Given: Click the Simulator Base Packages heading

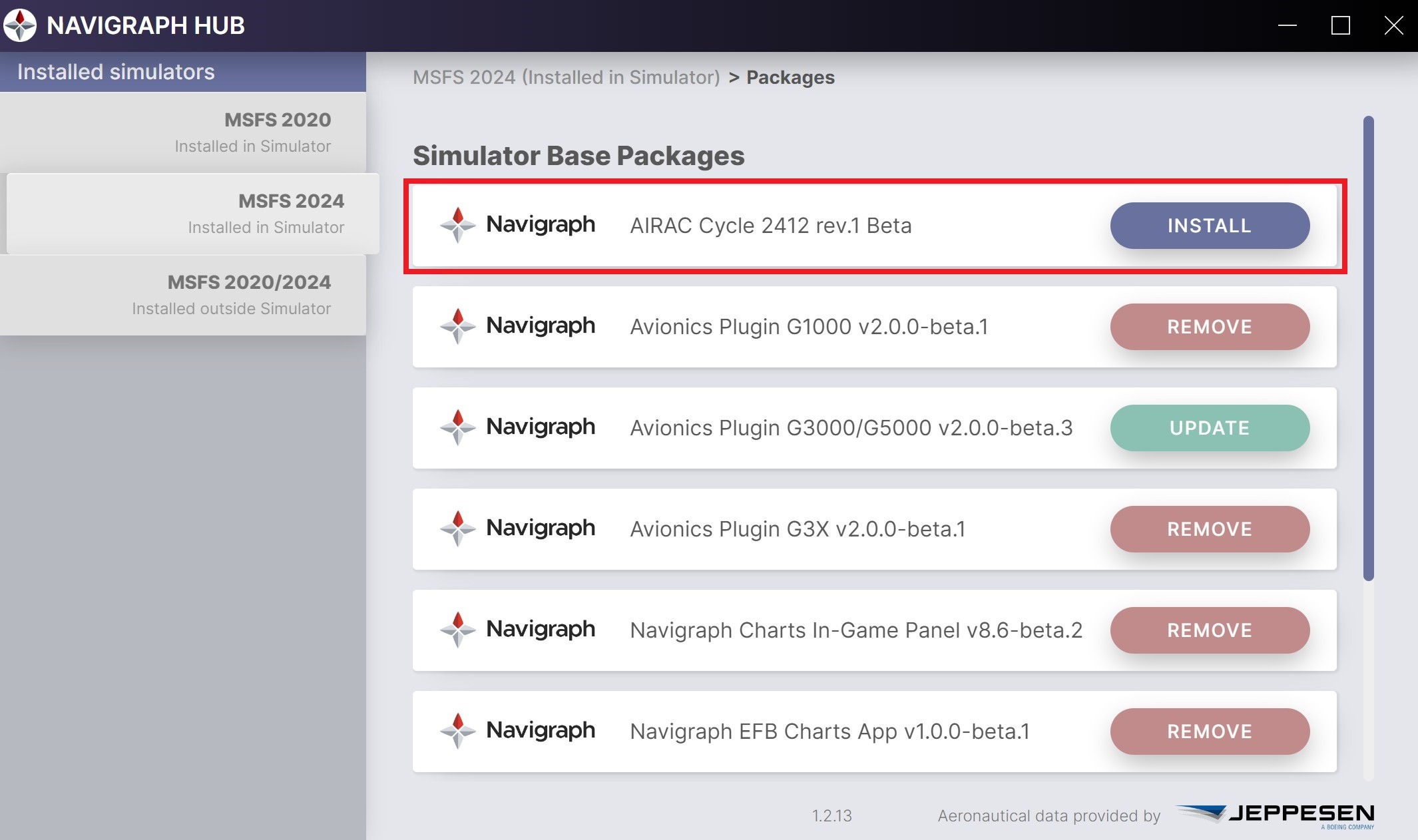Looking at the screenshot, I should coord(579,156).
